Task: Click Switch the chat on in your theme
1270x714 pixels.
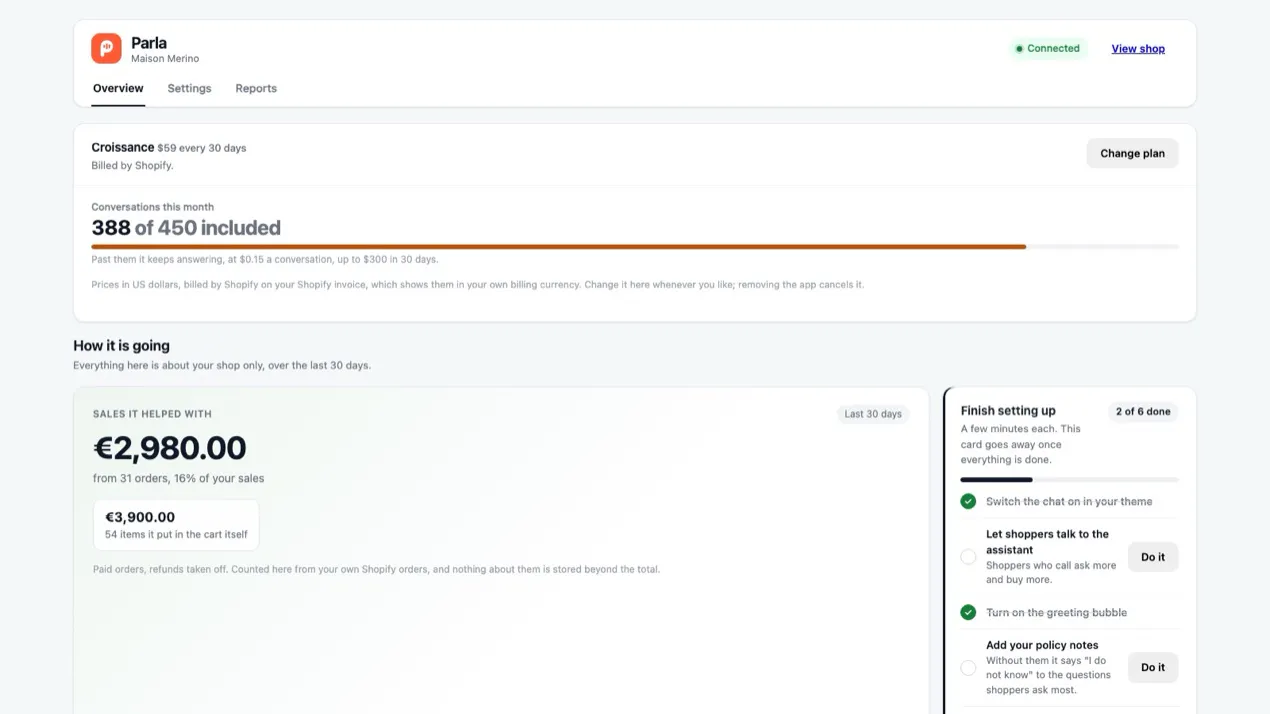Action: [1069, 501]
